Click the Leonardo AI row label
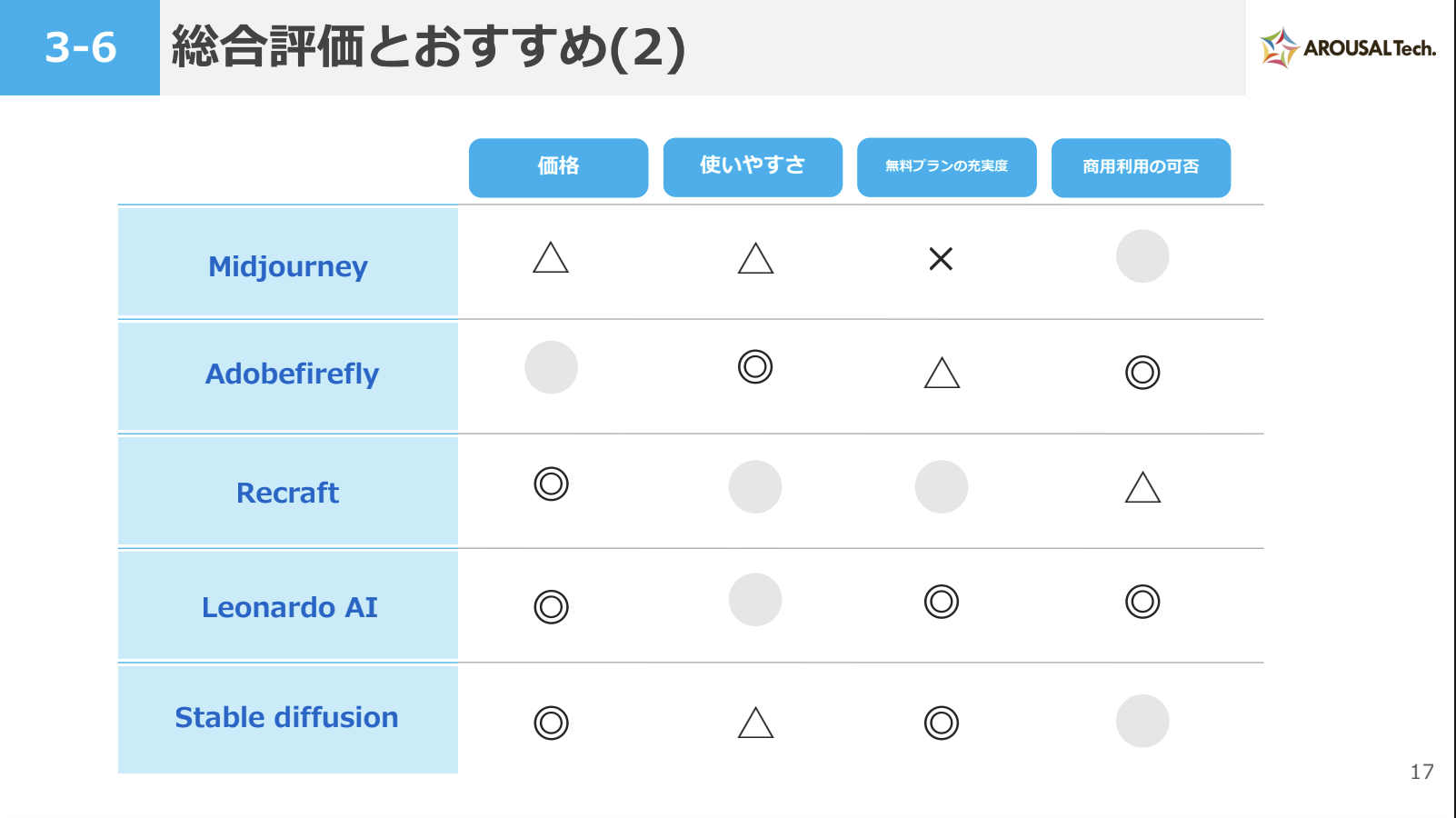 pos(288,607)
